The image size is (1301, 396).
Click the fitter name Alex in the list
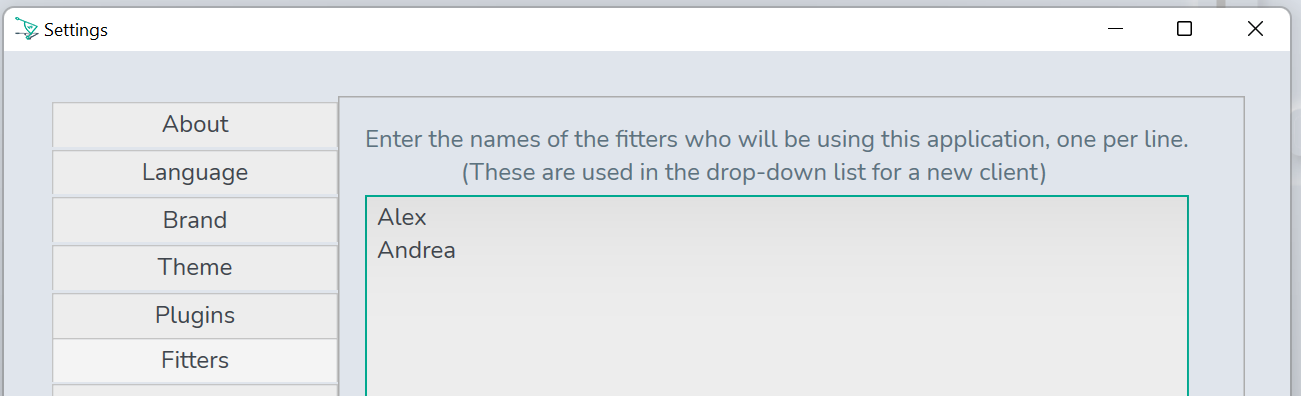(402, 217)
